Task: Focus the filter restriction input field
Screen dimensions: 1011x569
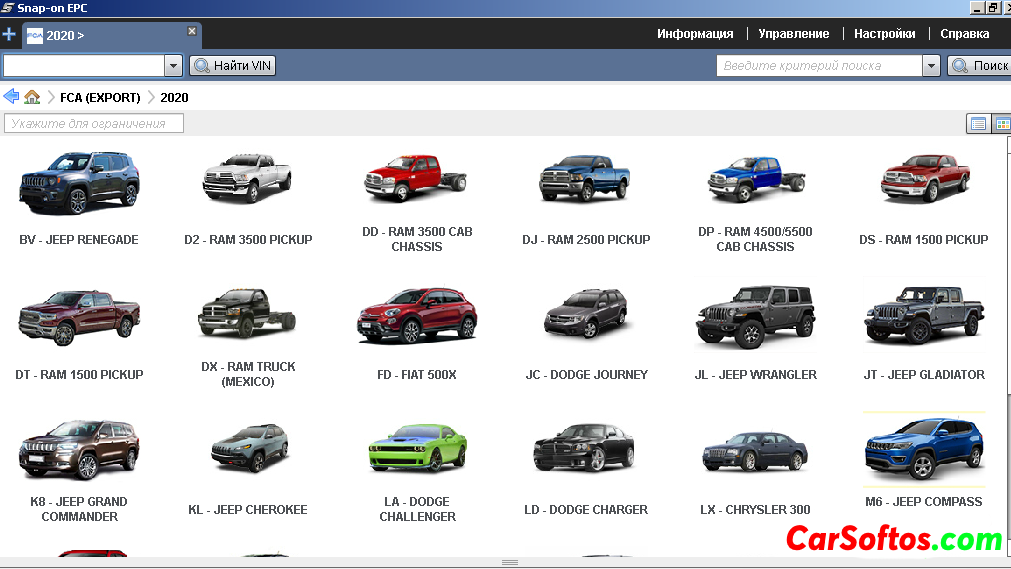Action: (x=94, y=124)
